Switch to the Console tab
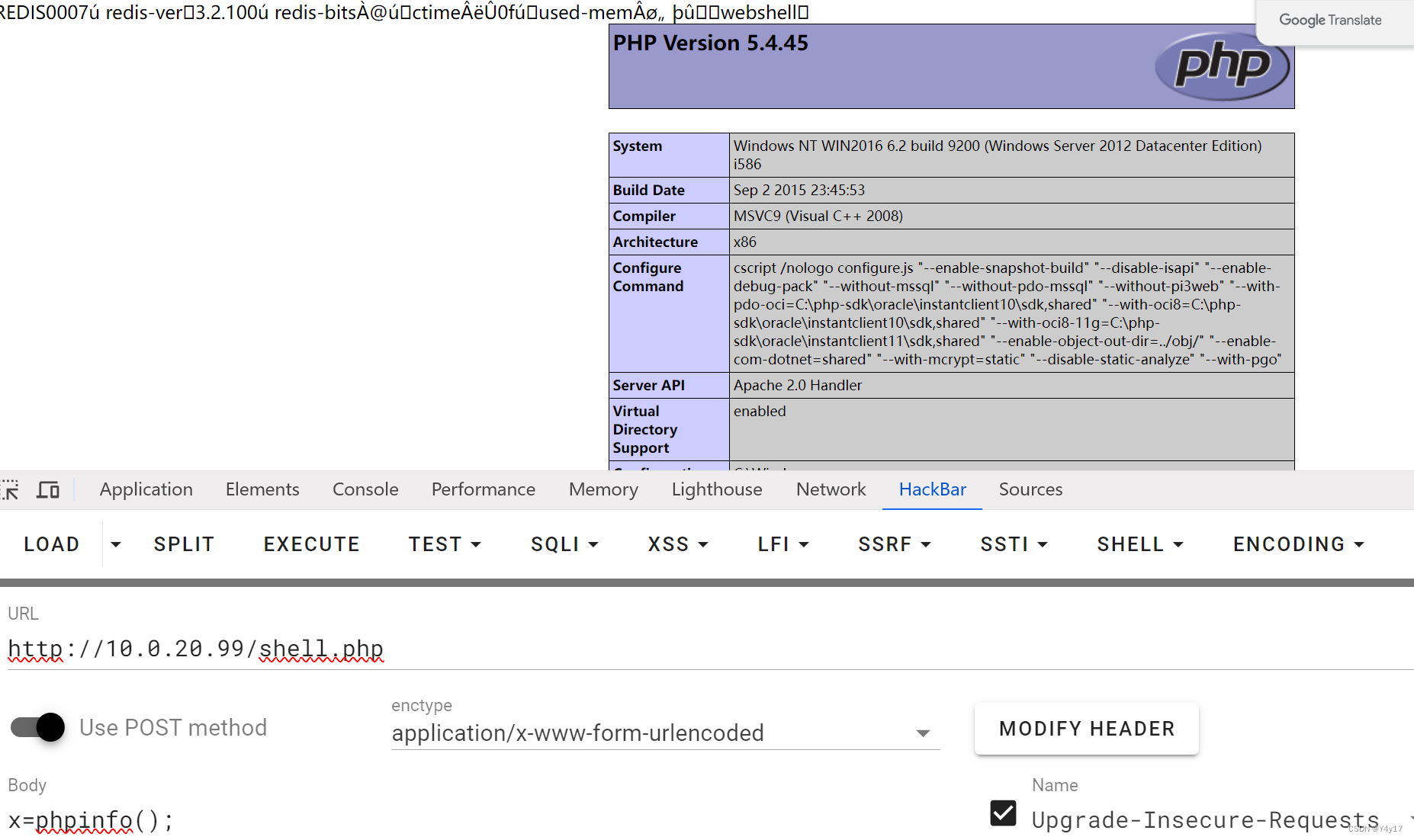 (365, 489)
